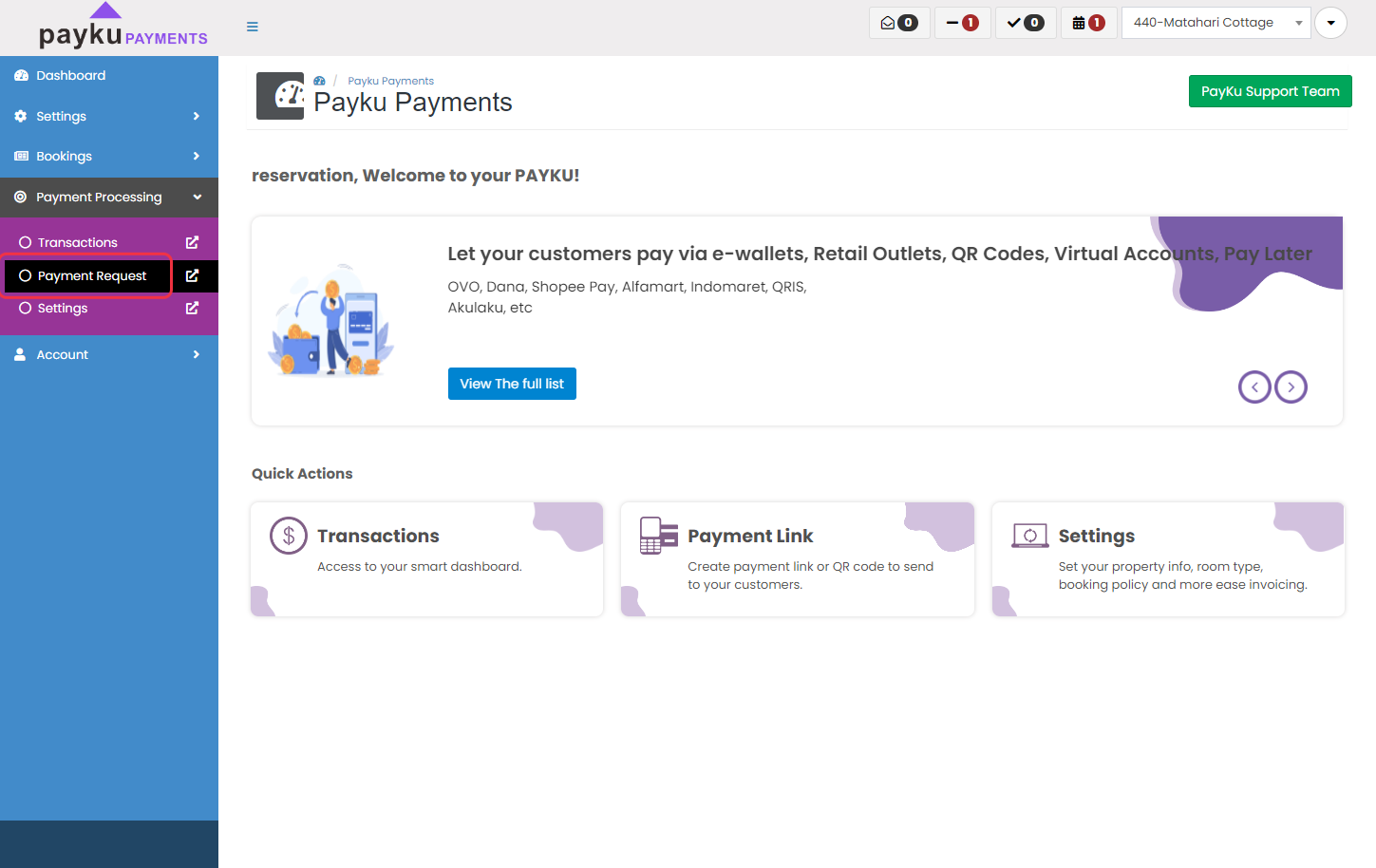Click the Payment Link calculator icon

coord(659,536)
